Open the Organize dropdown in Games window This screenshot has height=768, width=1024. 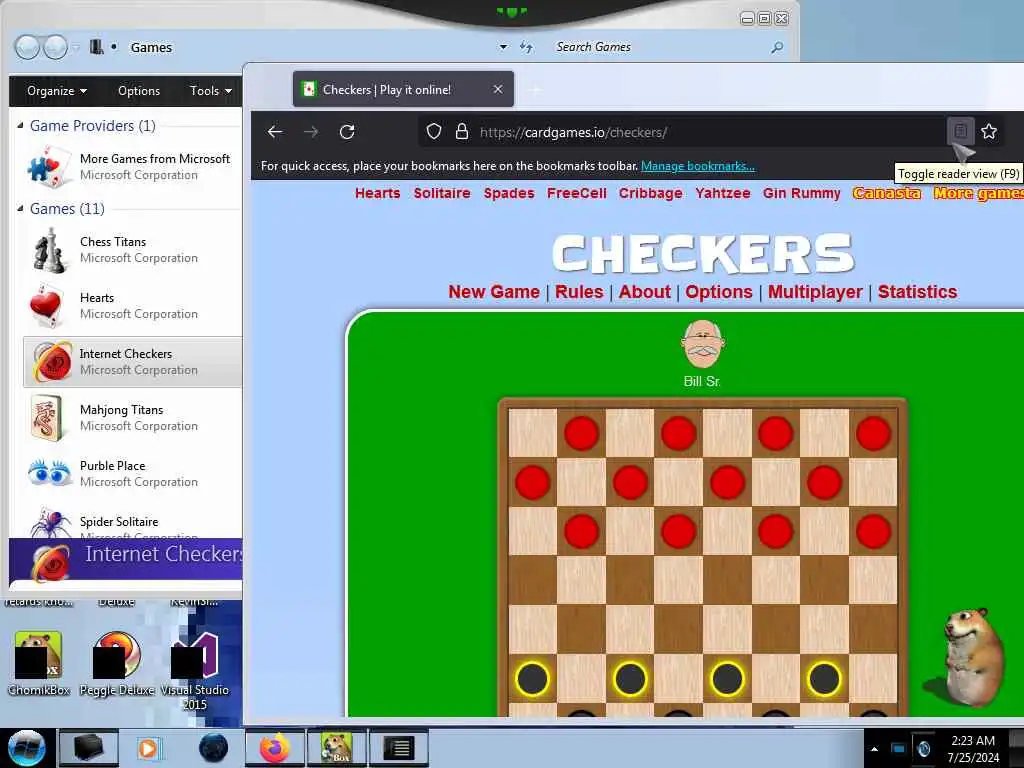coord(57,91)
